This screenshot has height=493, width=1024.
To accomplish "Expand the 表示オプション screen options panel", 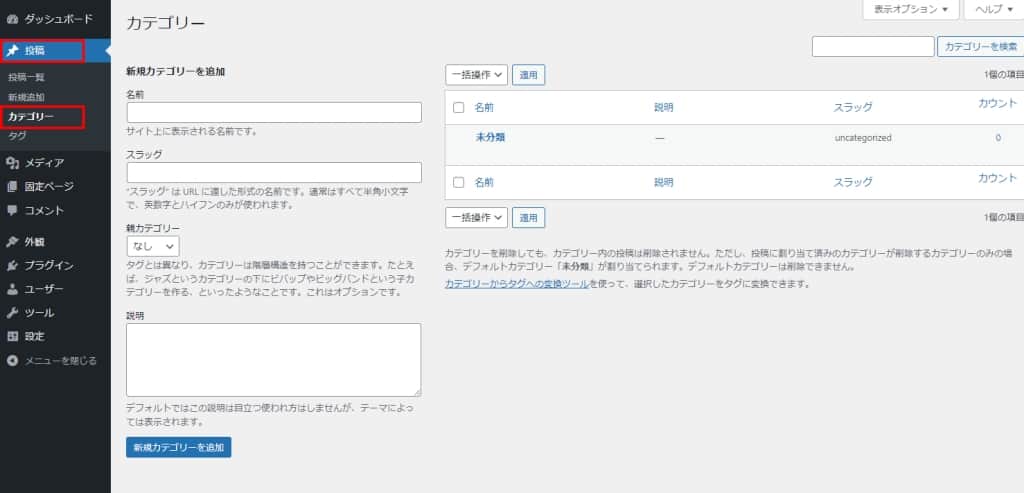I will [911, 9].
